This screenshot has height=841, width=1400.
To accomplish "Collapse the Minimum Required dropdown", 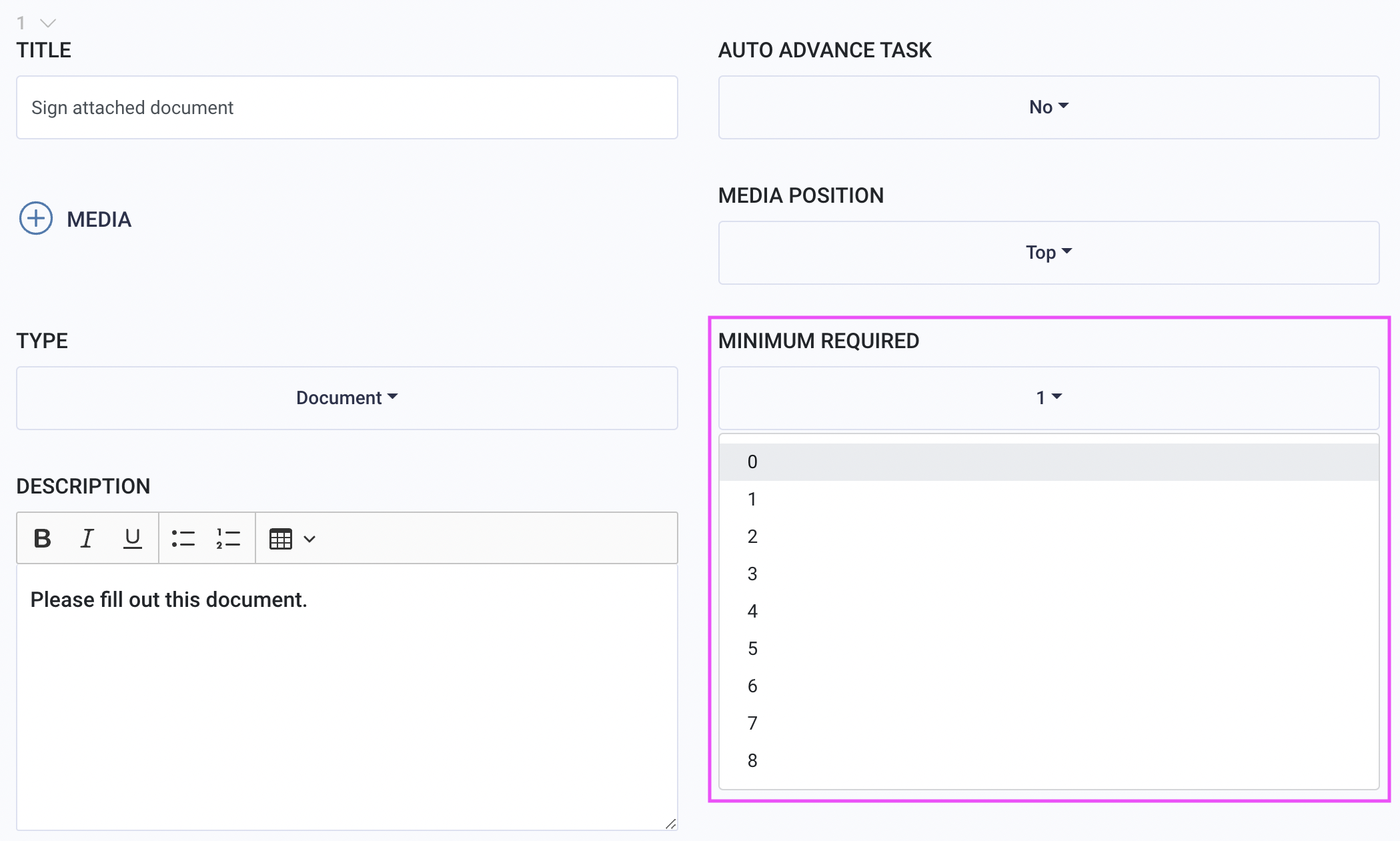I will (1048, 398).
